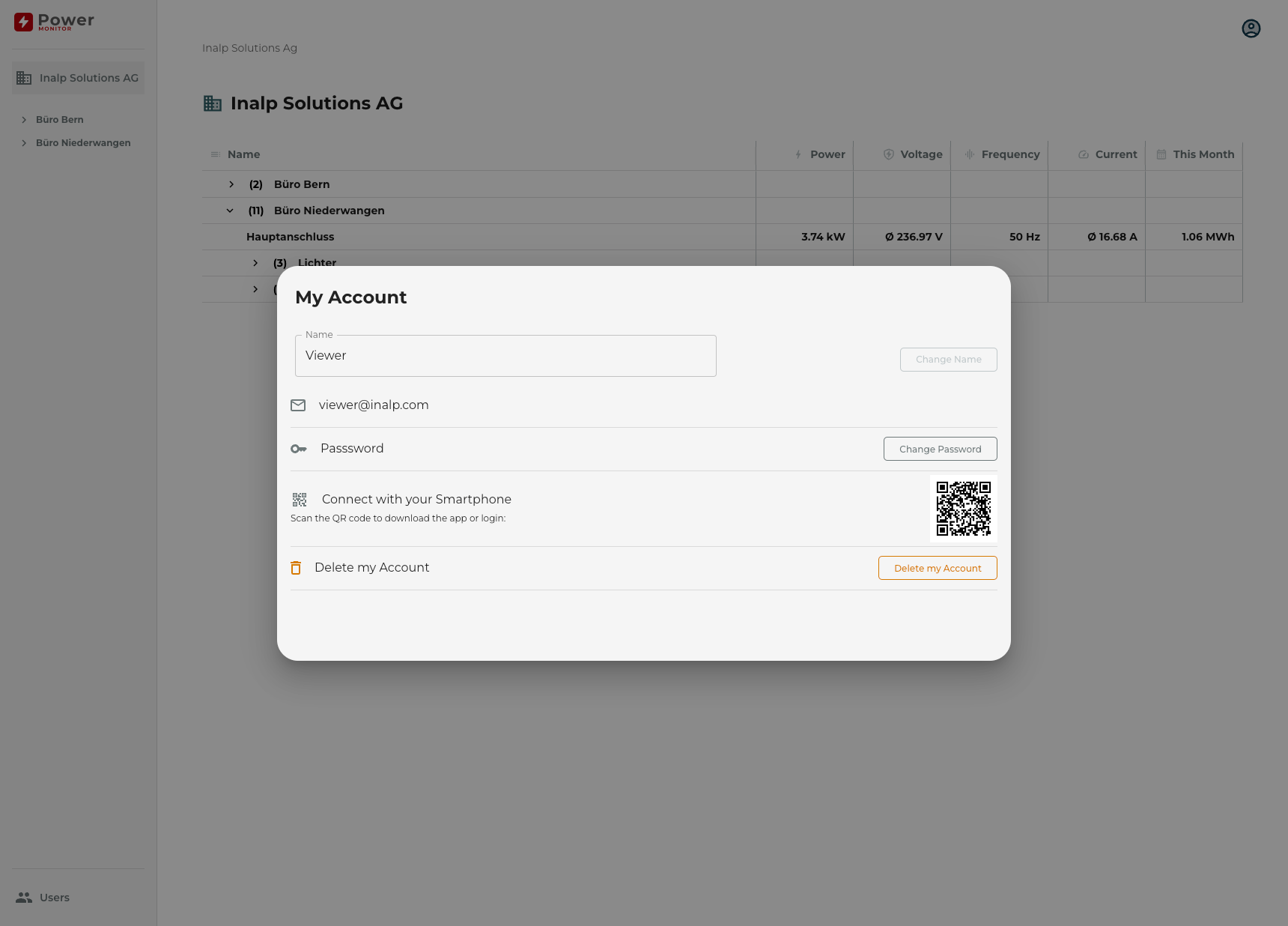The height and width of the screenshot is (926, 1288).
Task: Expand Büro Bern in the sidebar tree
Action: pyautogui.click(x=24, y=120)
